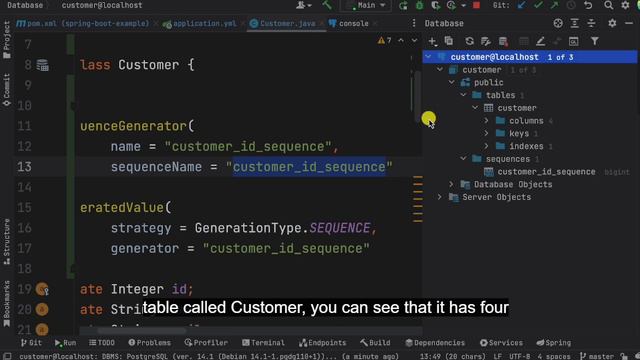Click Expand All in Database panel
Screen dimensions: 640x360
click(x=574, y=23)
